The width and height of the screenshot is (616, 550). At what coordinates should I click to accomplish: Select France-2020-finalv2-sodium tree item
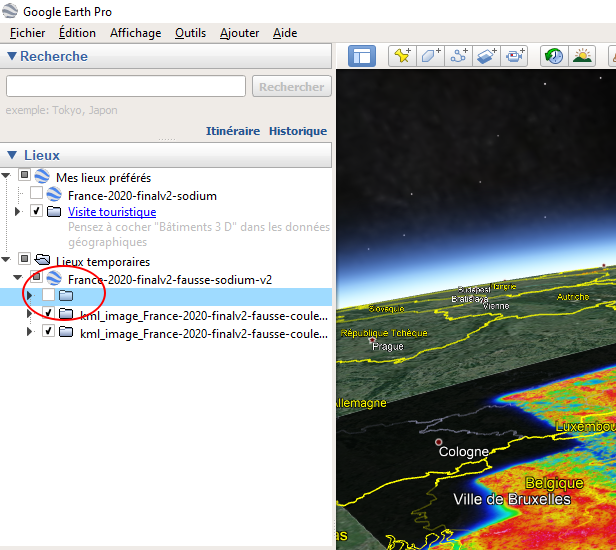coord(142,196)
